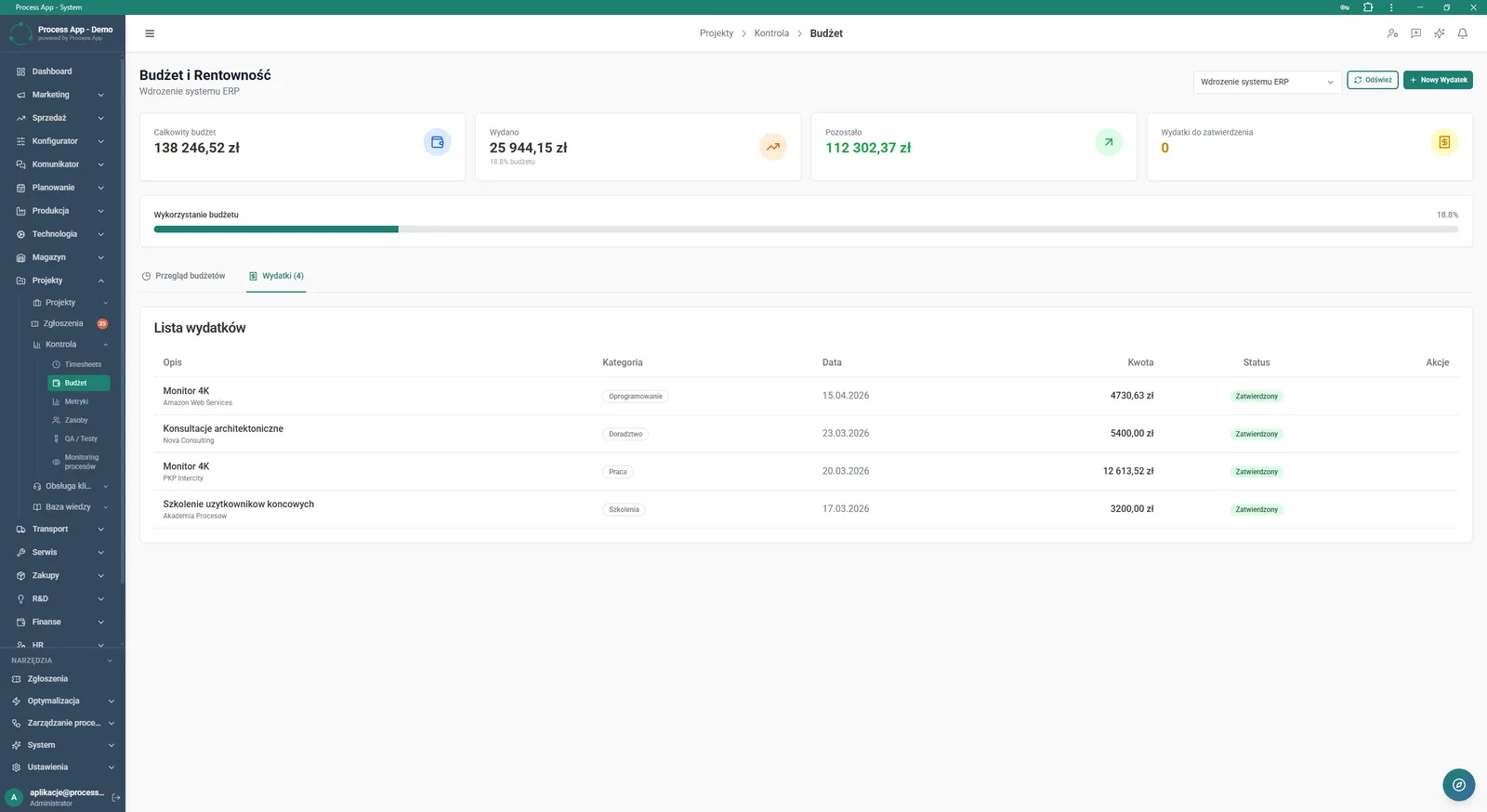Collapse the Kontrola submenu chevron

(x=106, y=345)
